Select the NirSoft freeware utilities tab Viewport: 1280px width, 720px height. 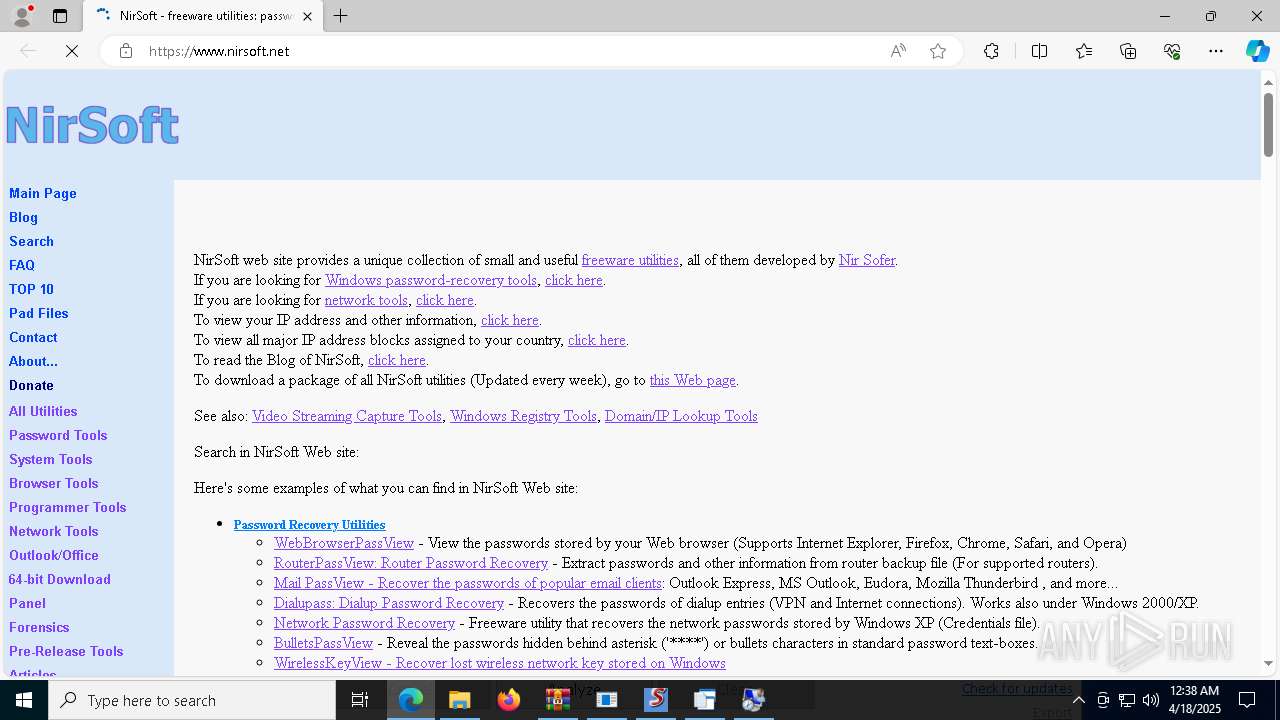click(204, 16)
